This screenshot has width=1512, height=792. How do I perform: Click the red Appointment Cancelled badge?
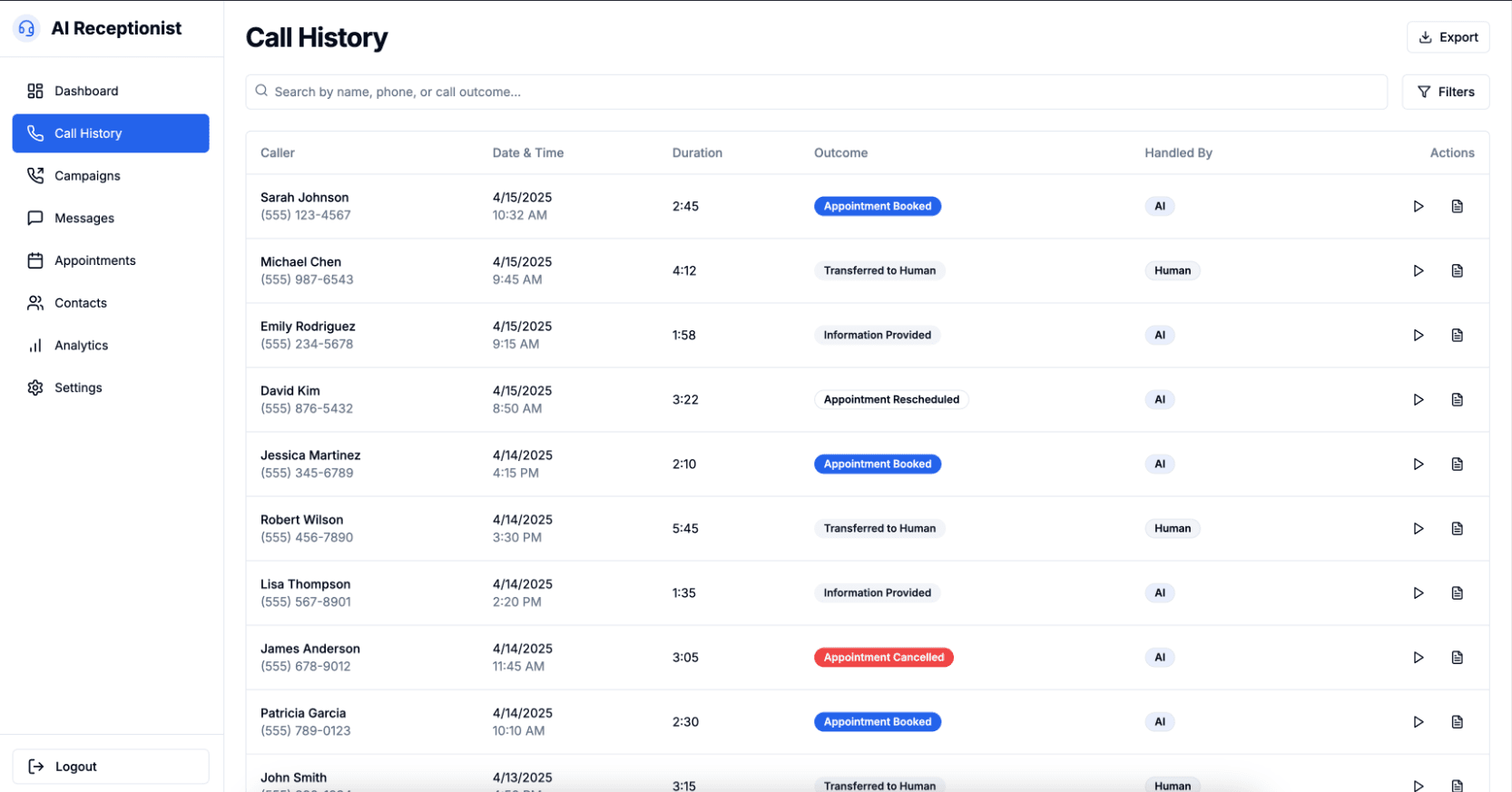pos(884,658)
